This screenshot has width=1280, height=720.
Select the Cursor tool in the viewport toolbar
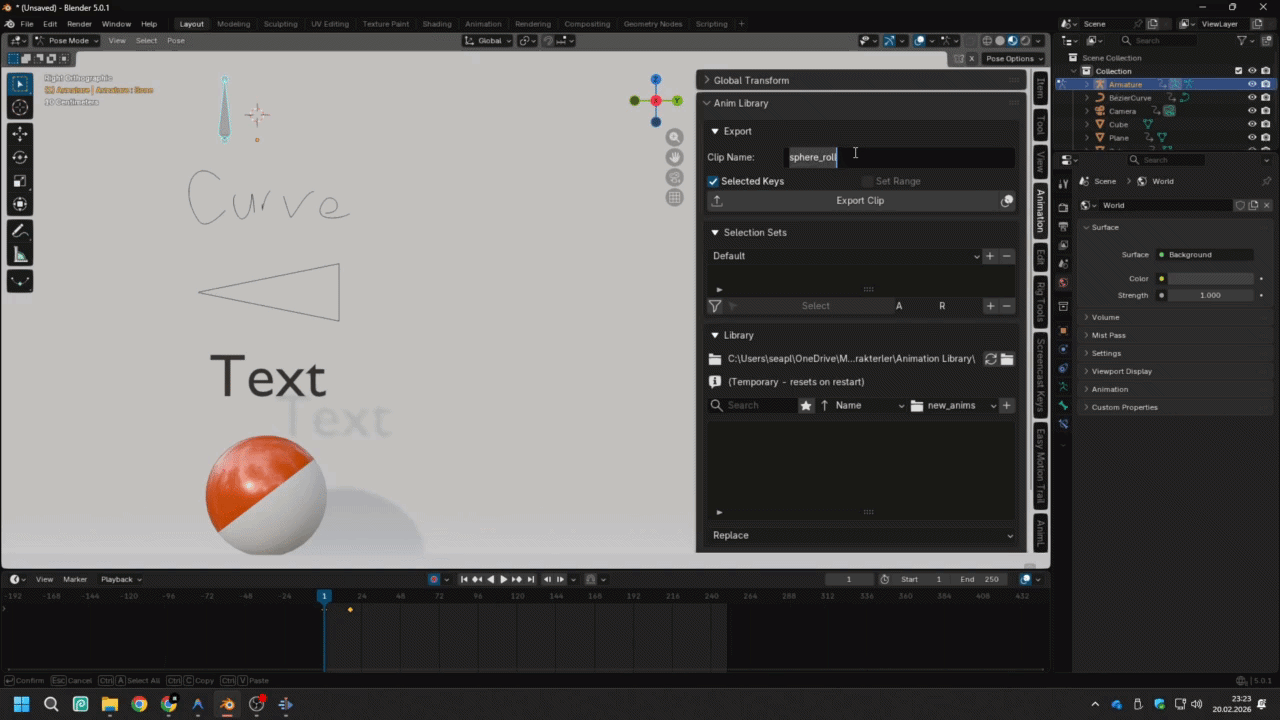click(20, 107)
